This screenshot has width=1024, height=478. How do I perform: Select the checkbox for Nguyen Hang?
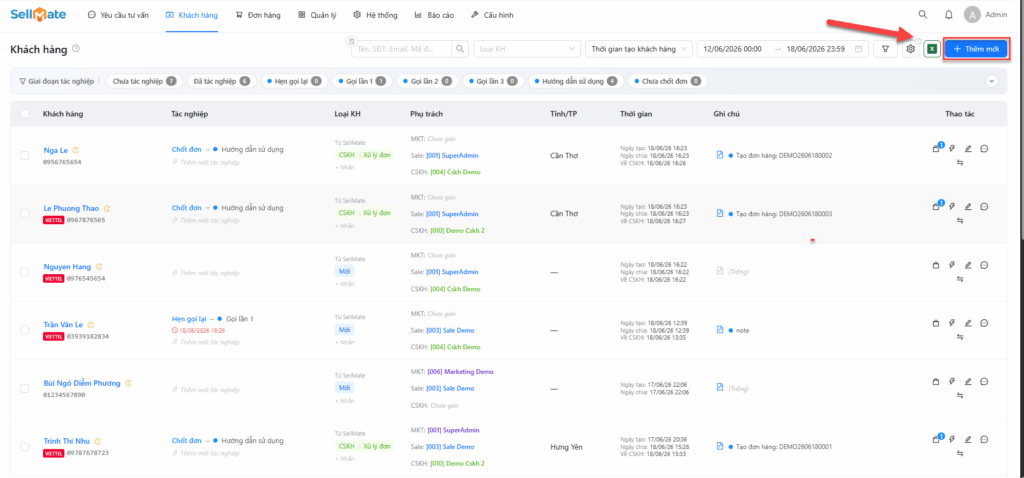tap(25, 272)
